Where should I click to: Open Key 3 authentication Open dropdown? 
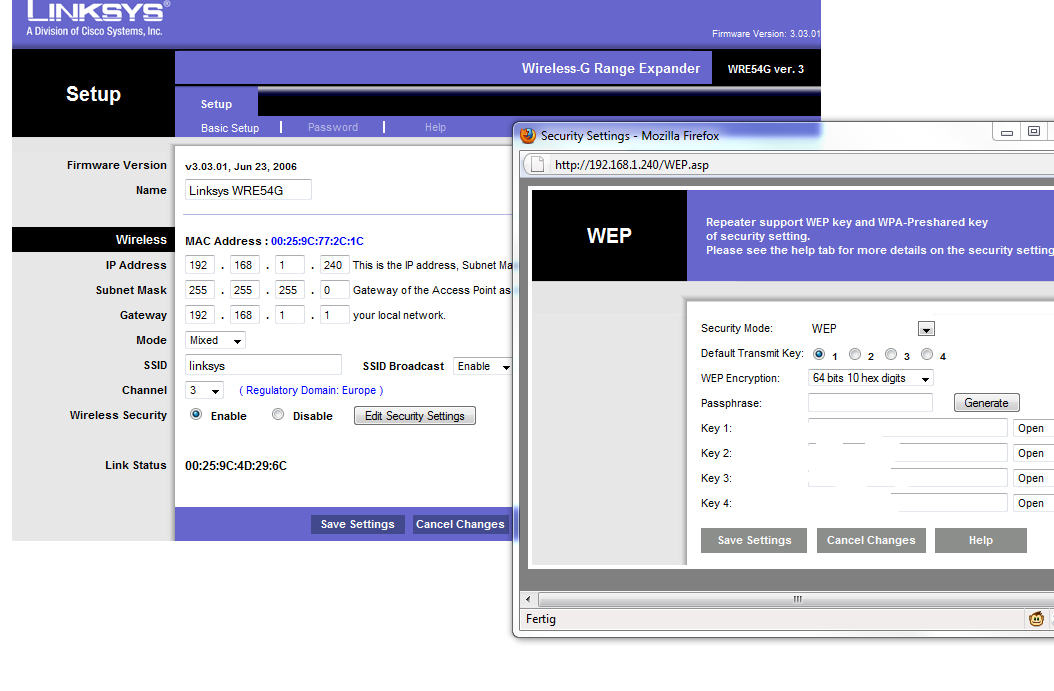(x=1033, y=478)
